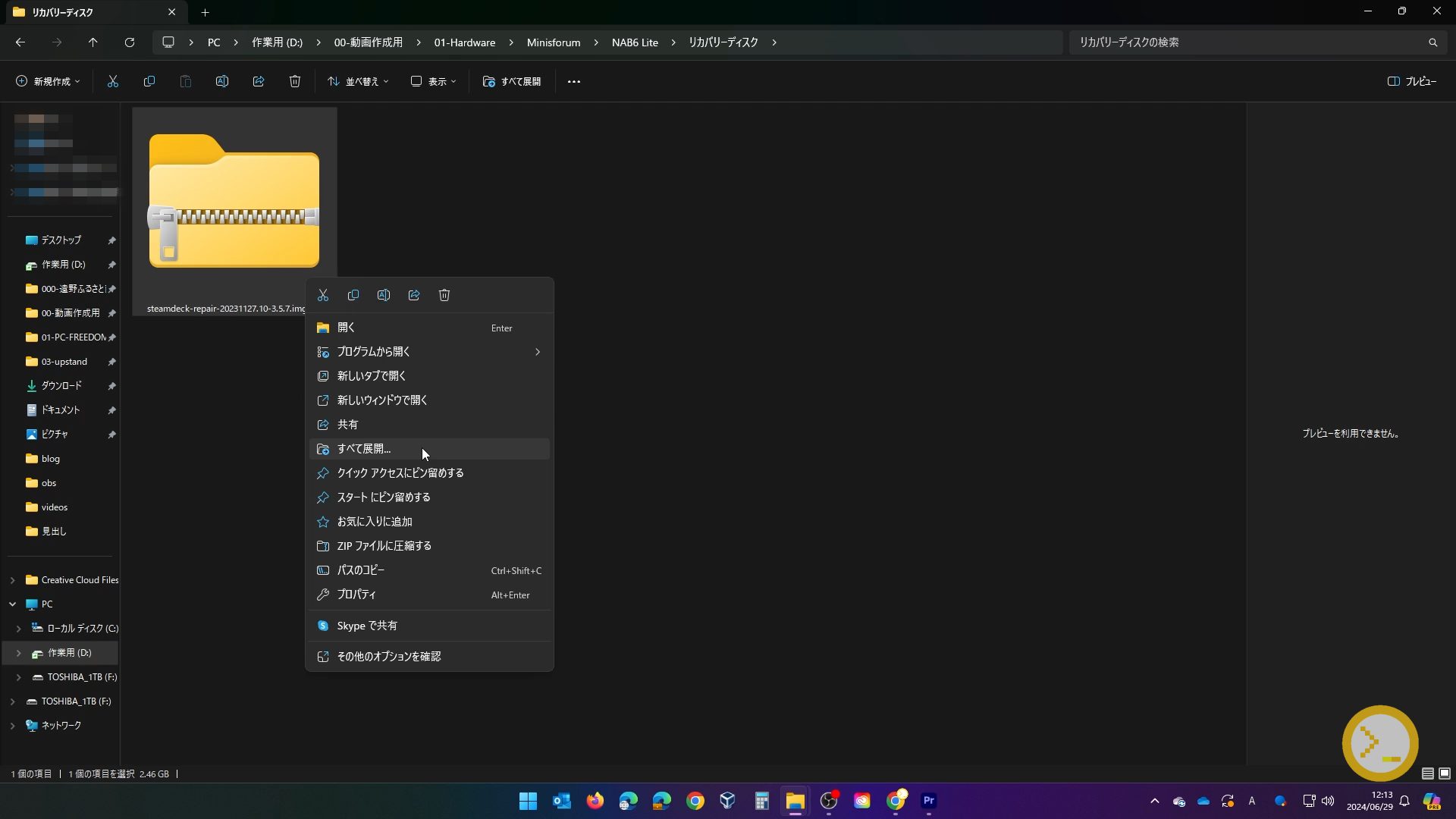The height and width of the screenshot is (819, 1456).
Task: Click the cut icon in context menu
Action: point(323,295)
